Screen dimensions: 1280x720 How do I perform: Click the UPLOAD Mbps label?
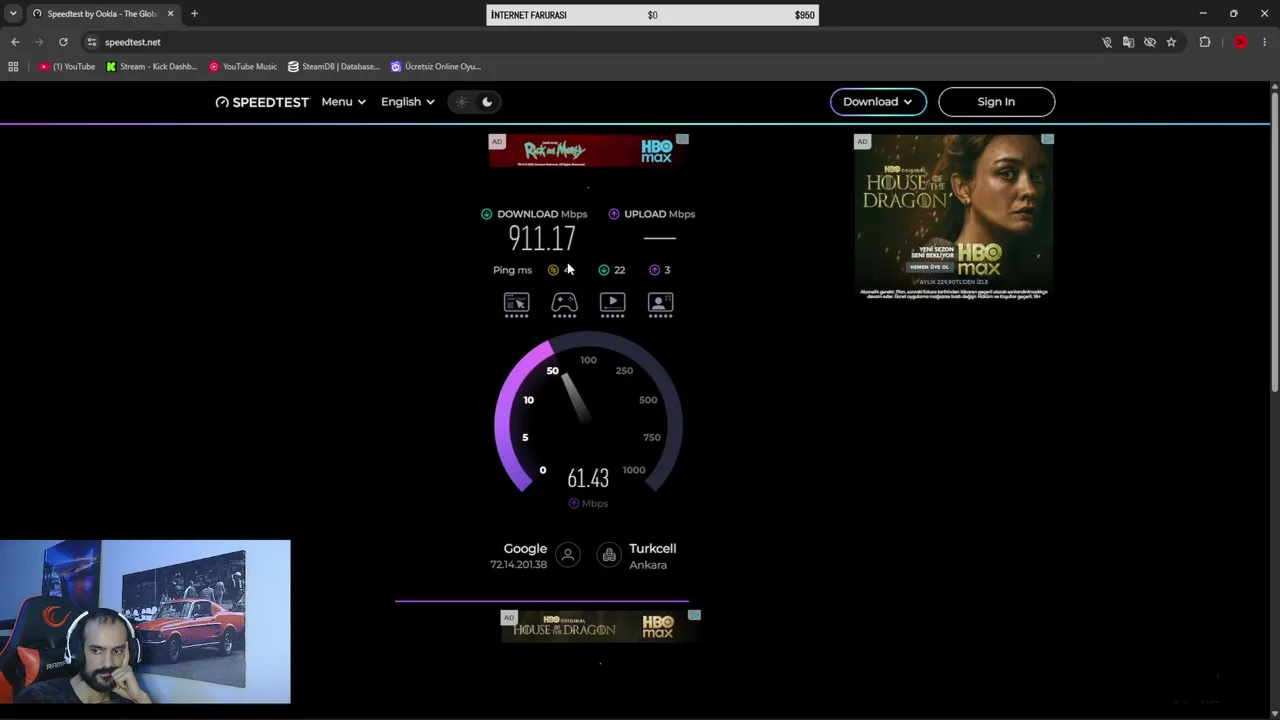pos(659,214)
